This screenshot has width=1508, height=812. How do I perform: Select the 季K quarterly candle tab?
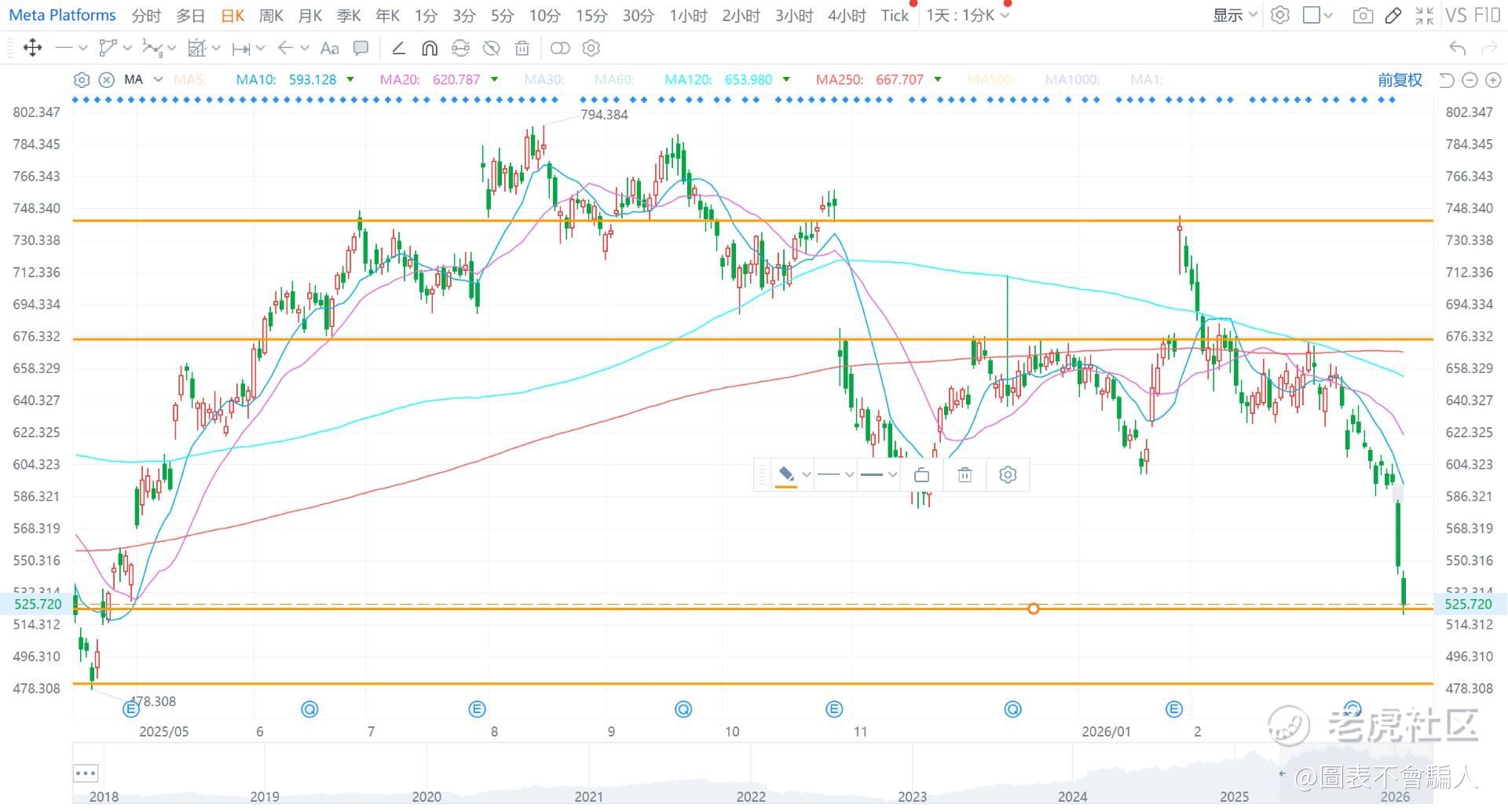[x=349, y=16]
